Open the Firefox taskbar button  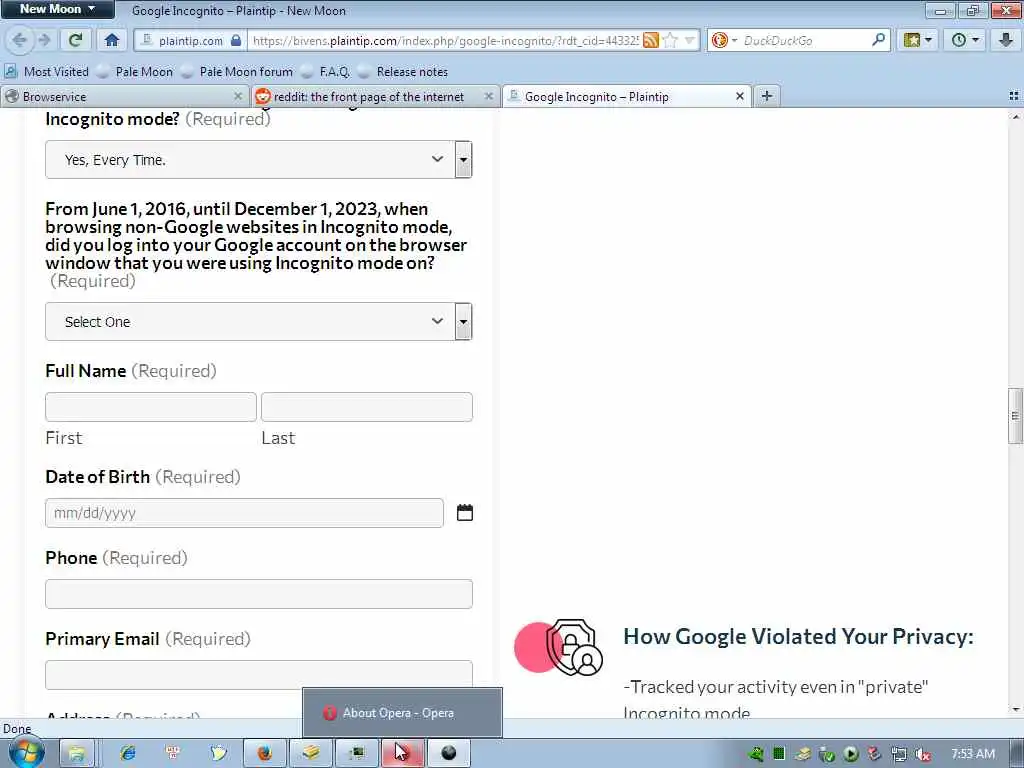[264, 754]
